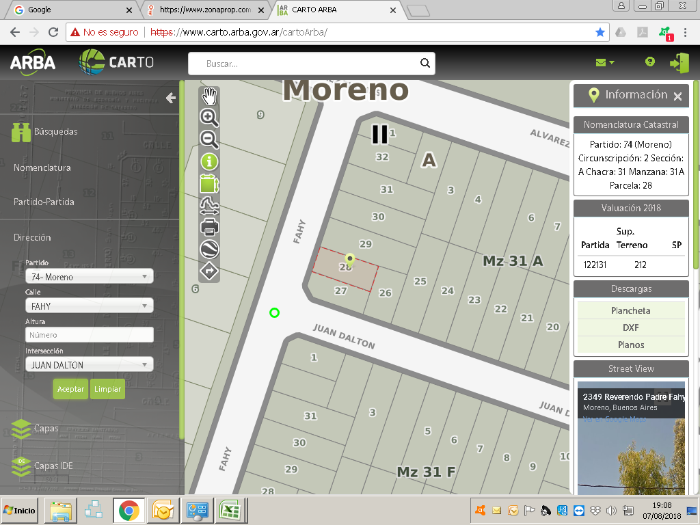Click the ARBA logo
This screenshot has width=700, height=525.
[x=33, y=62]
